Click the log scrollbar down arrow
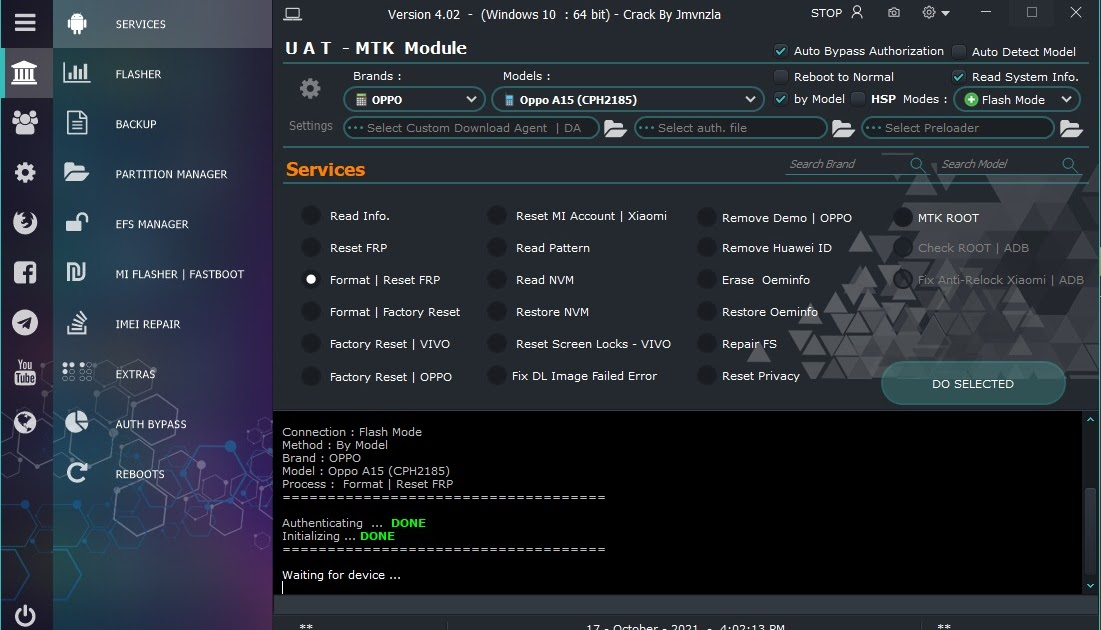Image resolution: width=1101 pixels, height=630 pixels. point(1090,585)
